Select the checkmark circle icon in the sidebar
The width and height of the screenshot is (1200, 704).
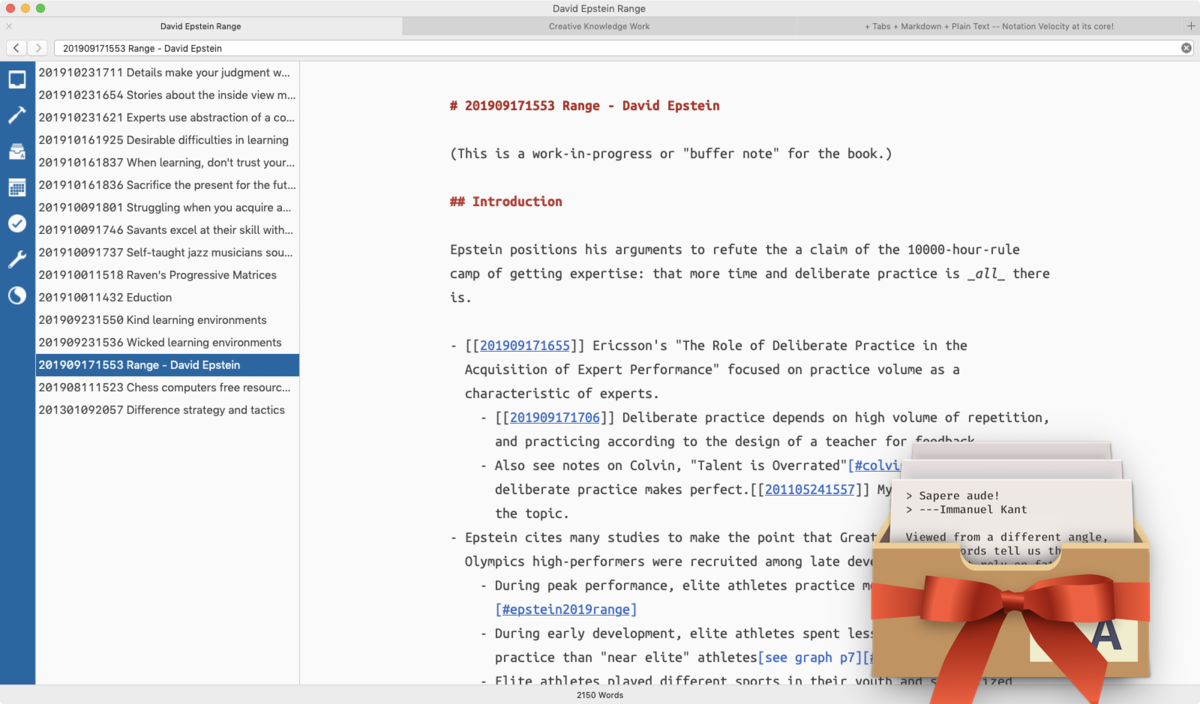pyautogui.click(x=17, y=224)
